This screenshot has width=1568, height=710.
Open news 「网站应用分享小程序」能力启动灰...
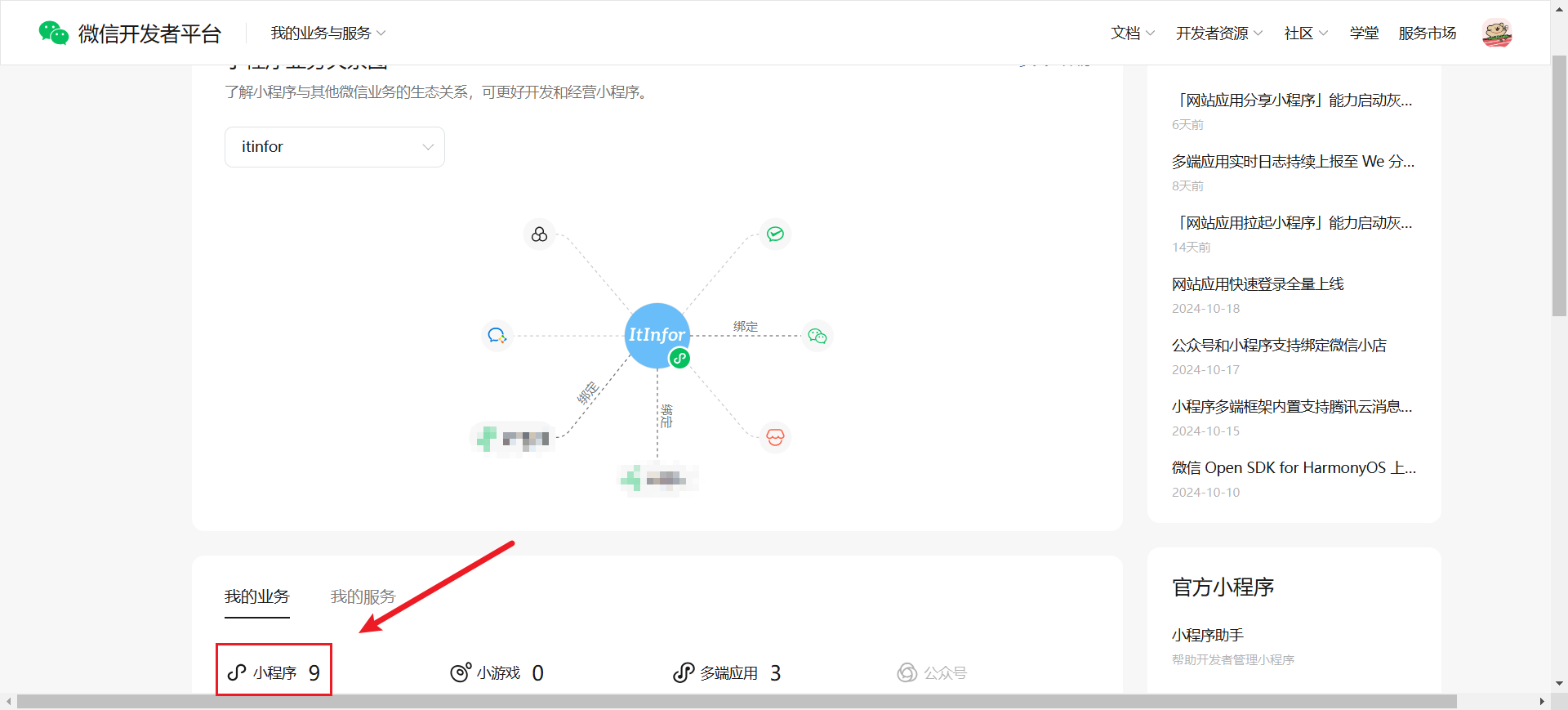click(x=1292, y=100)
